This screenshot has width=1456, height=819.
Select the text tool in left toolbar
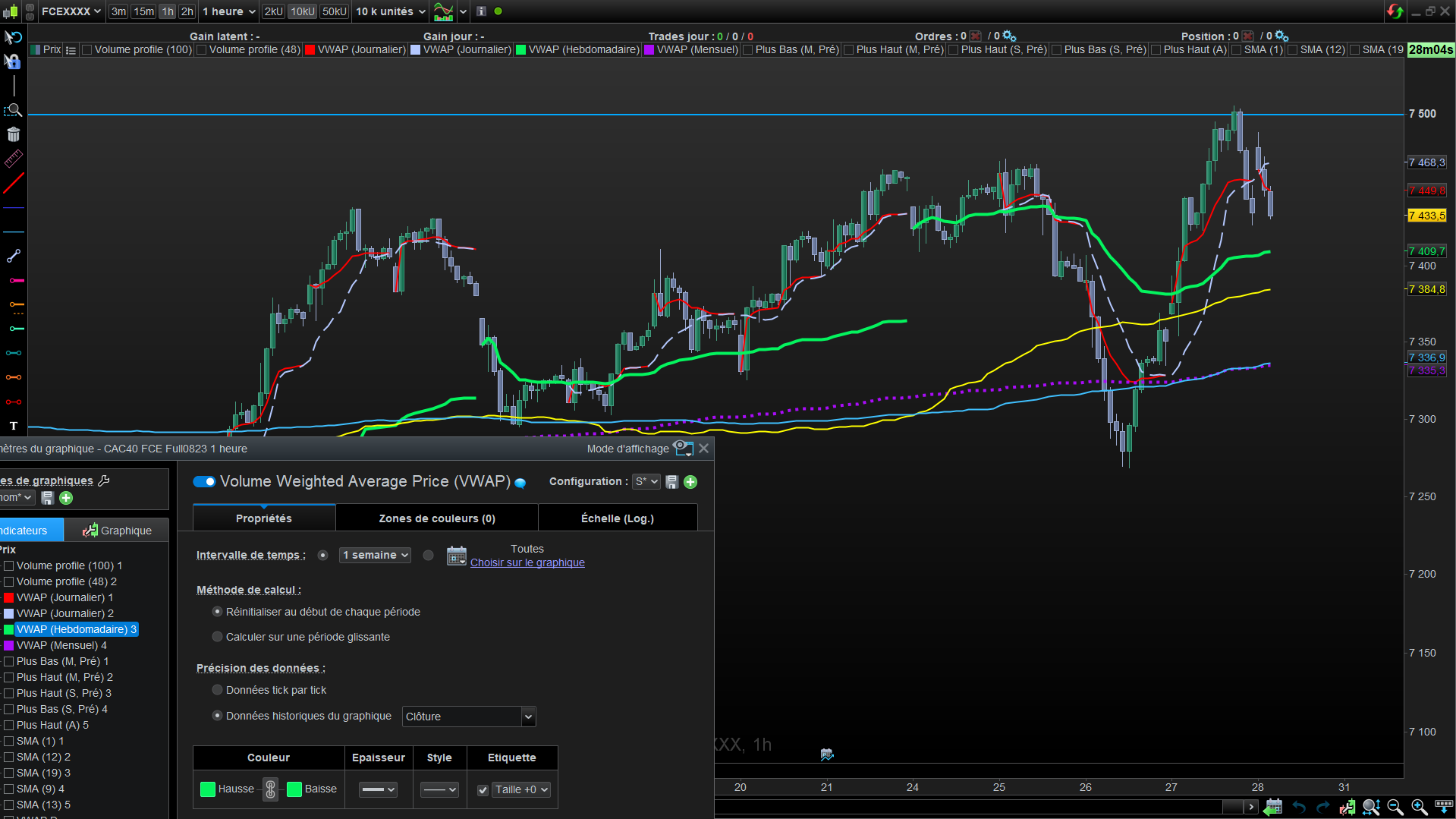[14, 426]
